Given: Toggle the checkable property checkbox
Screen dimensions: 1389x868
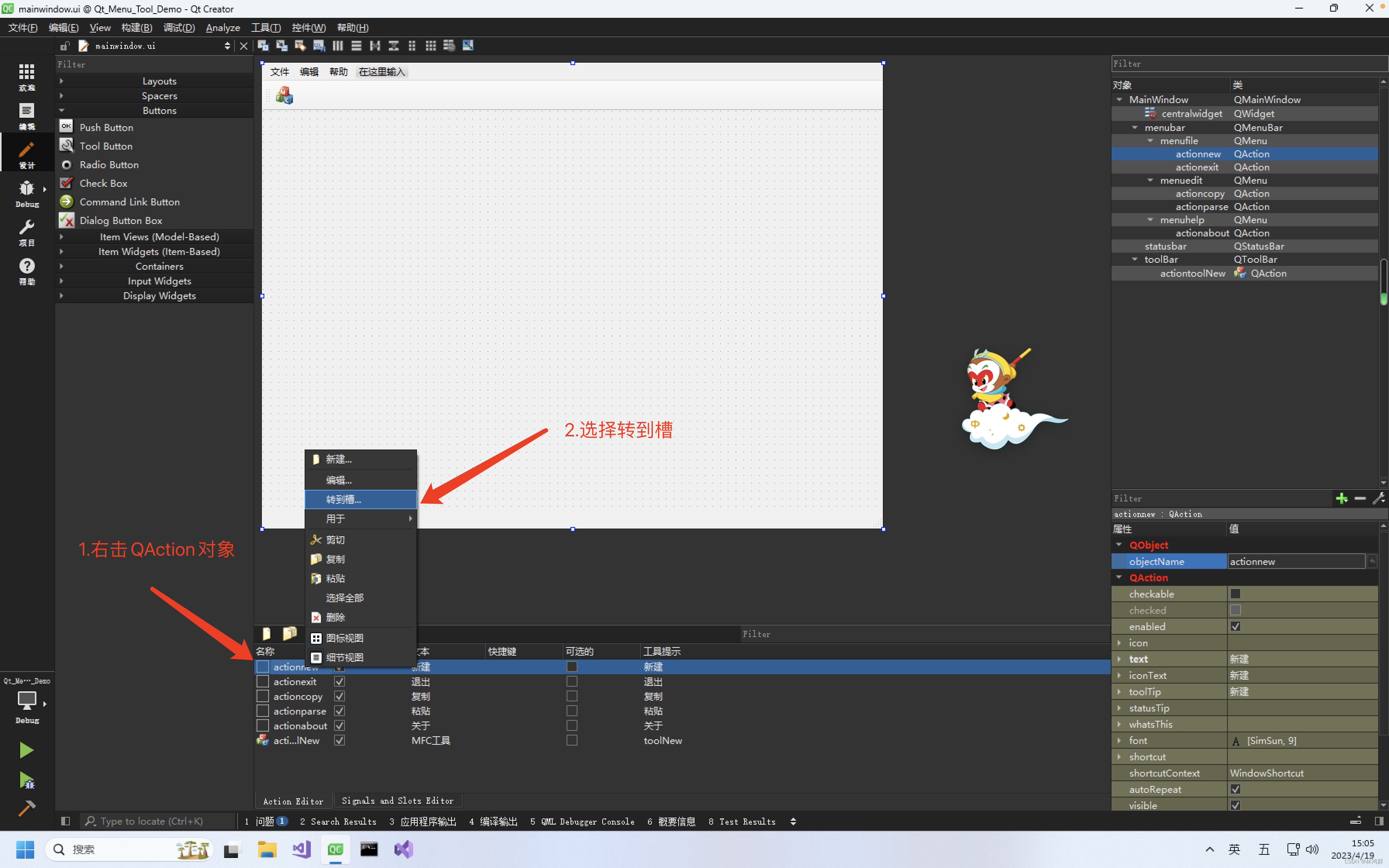Looking at the screenshot, I should tap(1235, 594).
